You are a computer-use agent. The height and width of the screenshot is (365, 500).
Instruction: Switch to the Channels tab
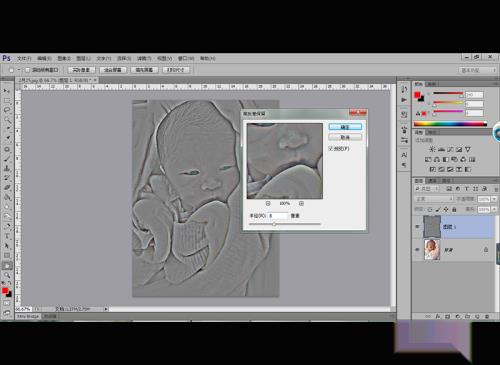pyautogui.click(x=432, y=181)
